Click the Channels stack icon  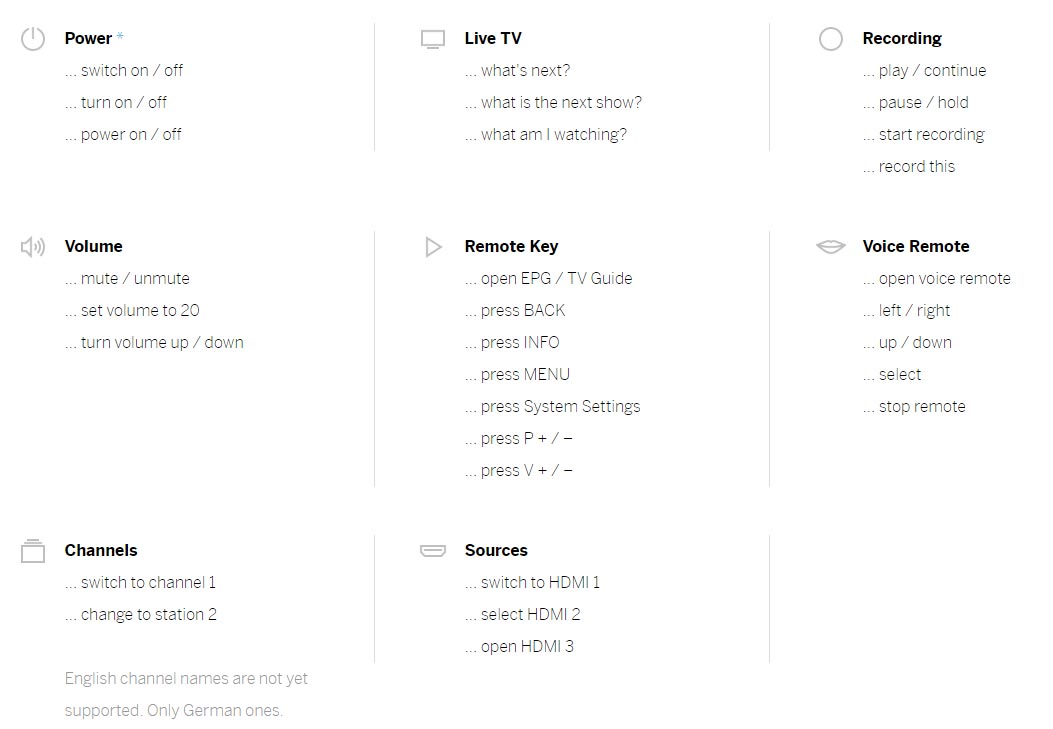click(33, 551)
